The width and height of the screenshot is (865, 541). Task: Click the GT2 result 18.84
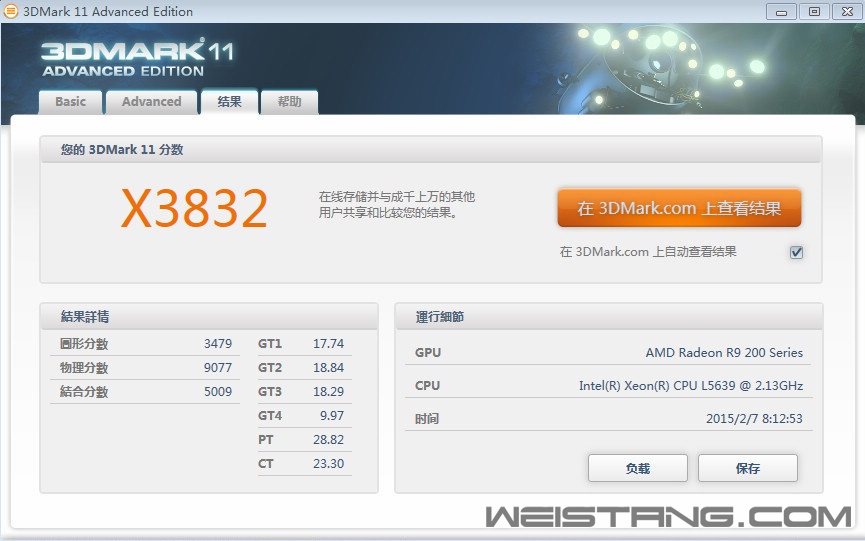click(x=328, y=368)
